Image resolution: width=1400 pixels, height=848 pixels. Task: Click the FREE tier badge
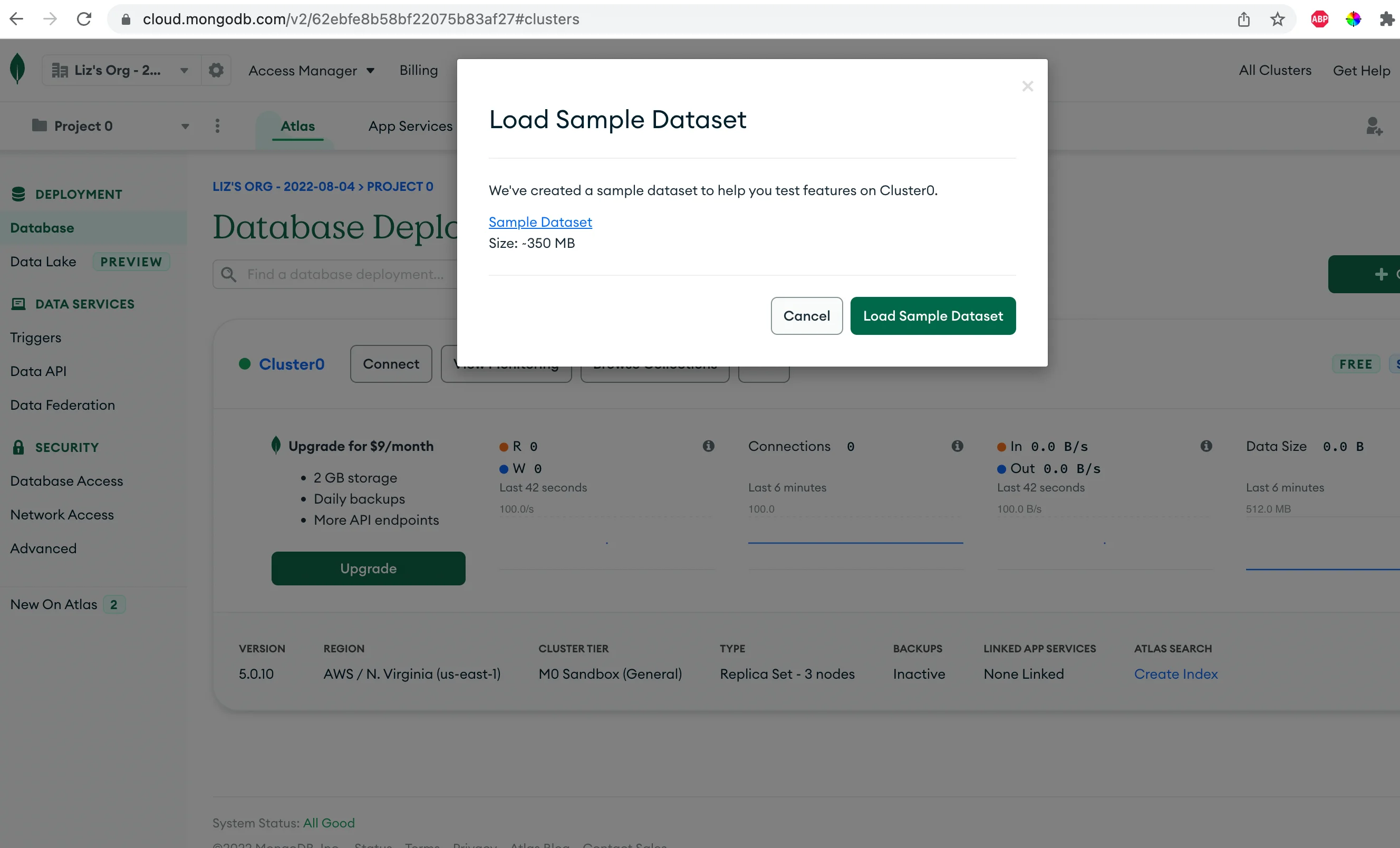coord(1356,364)
